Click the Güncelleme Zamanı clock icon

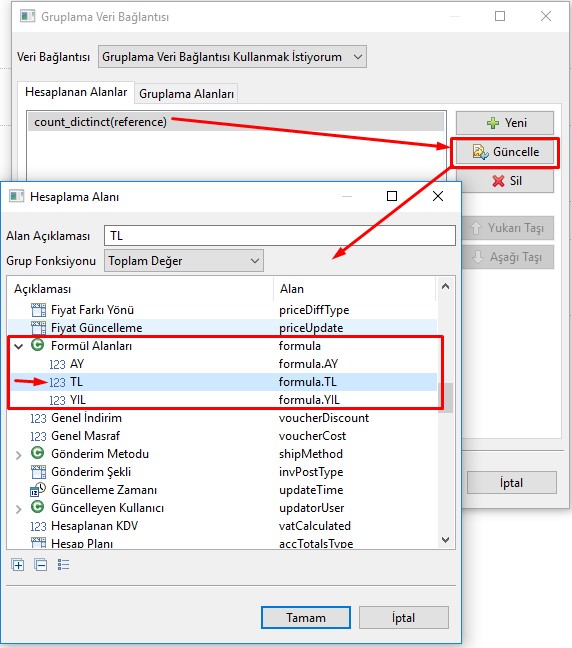click(x=38, y=489)
